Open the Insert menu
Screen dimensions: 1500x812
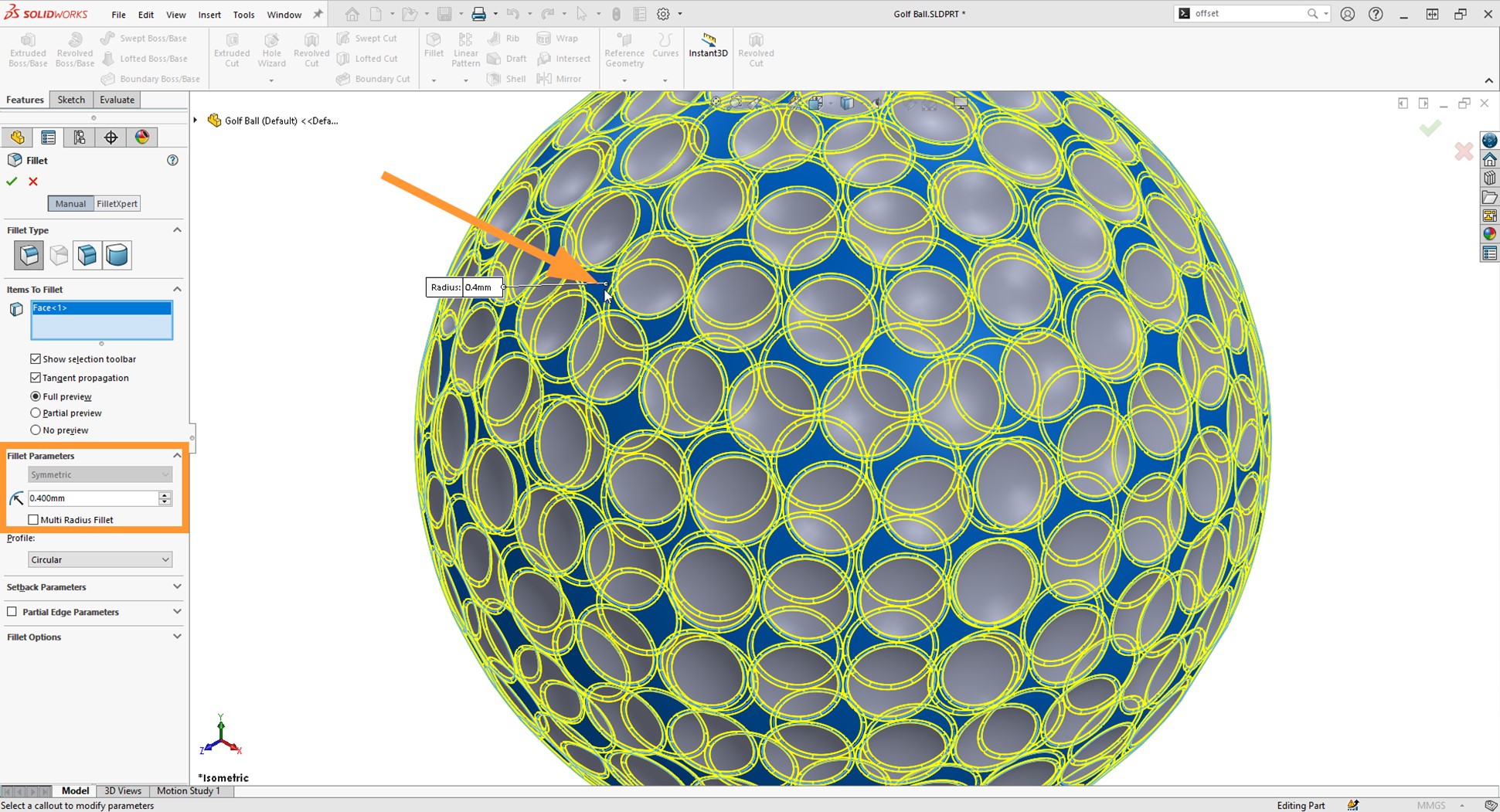tap(209, 14)
